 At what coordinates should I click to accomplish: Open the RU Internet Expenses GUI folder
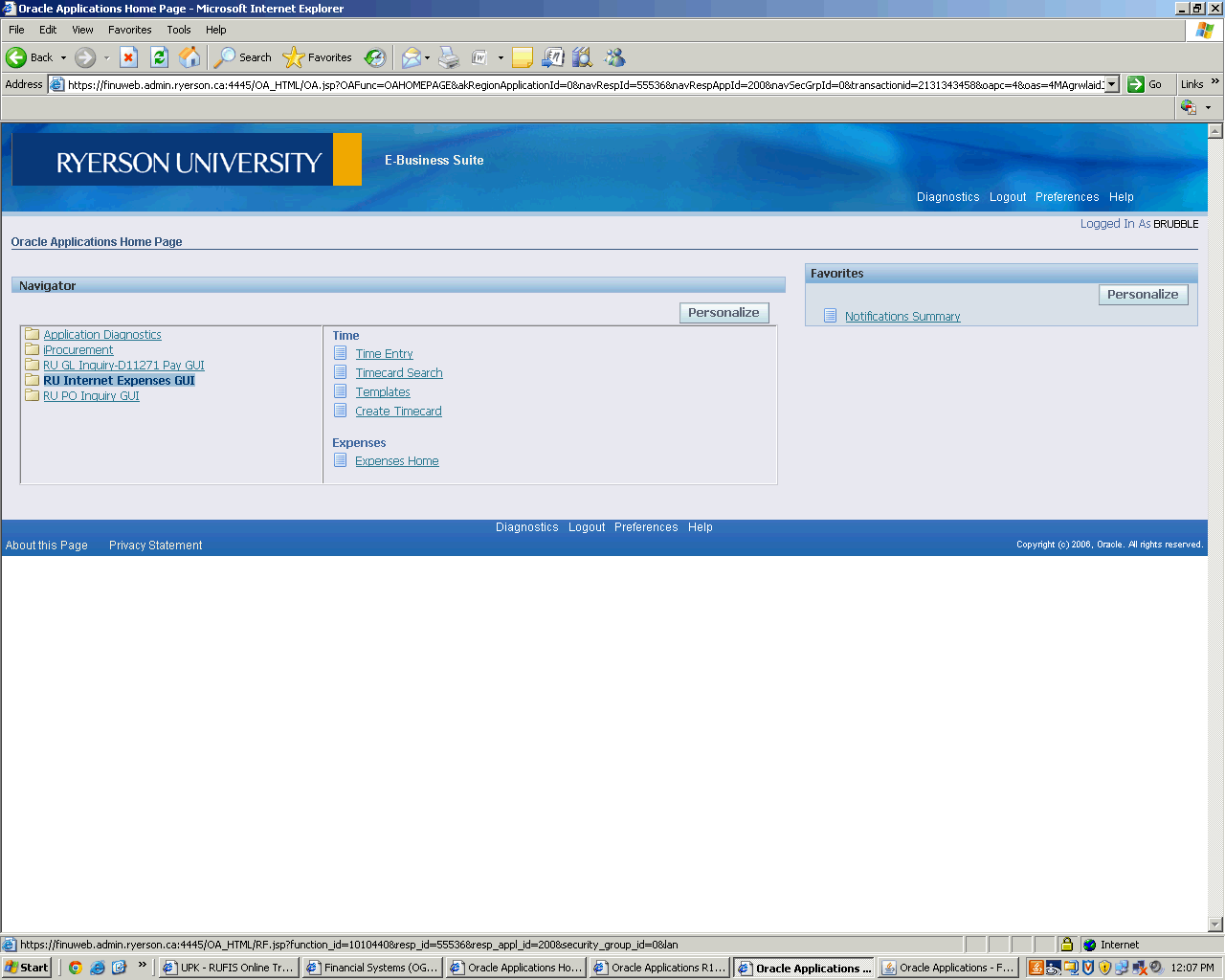point(119,381)
